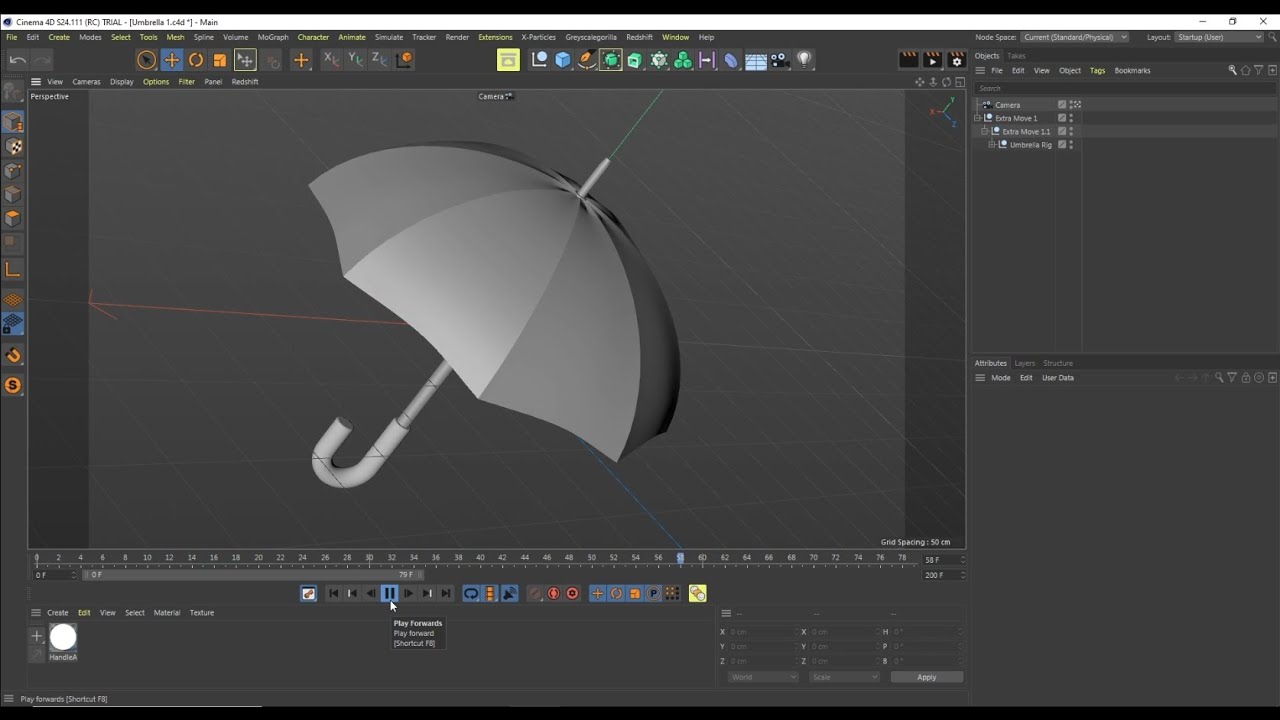Screen dimensions: 1280x720
Task: Select the Scale tool in the top toolbar
Action: 220,60
